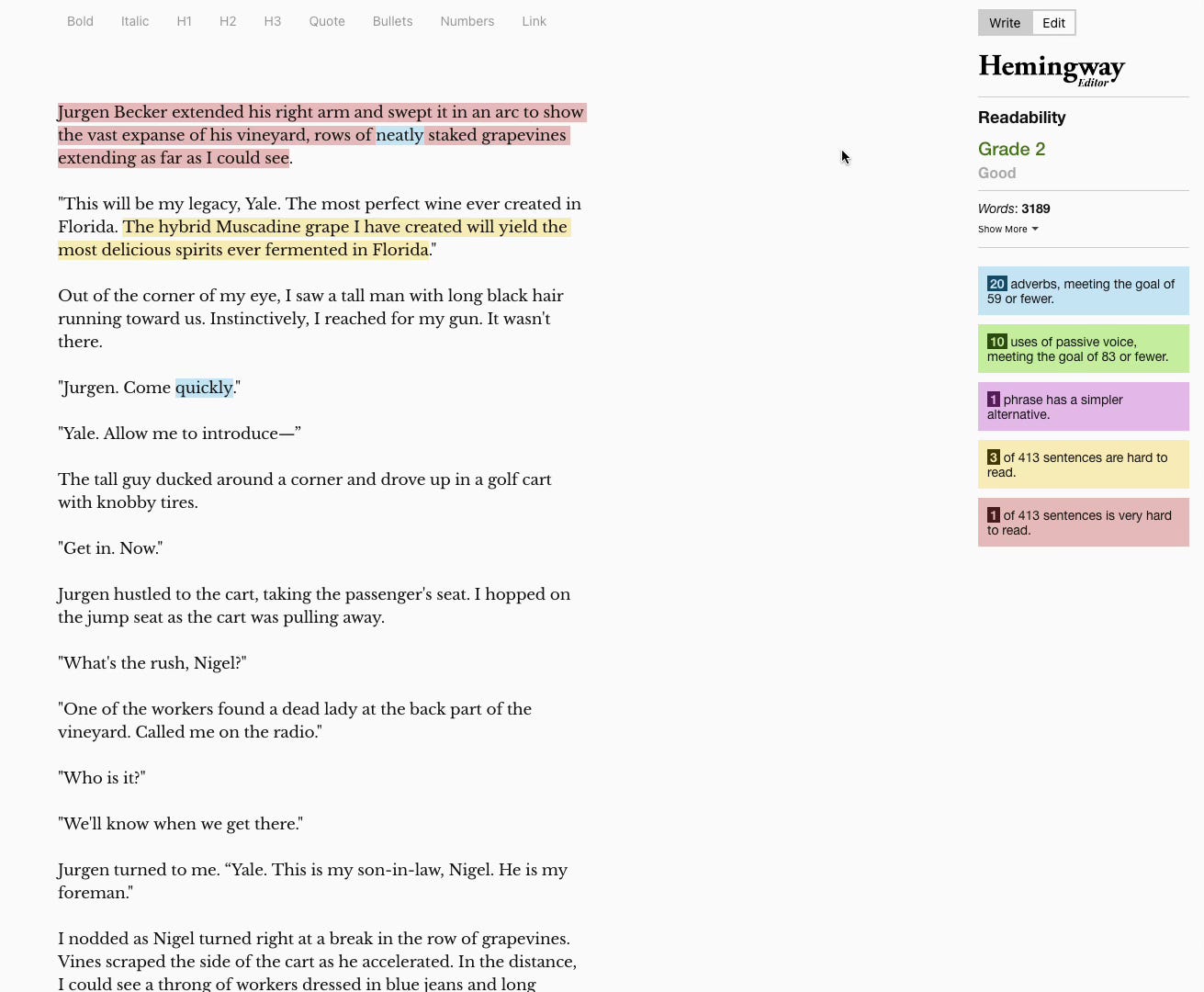Switch to Write mode
This screenshot has height=992, width=1204.
(1004, 22)
